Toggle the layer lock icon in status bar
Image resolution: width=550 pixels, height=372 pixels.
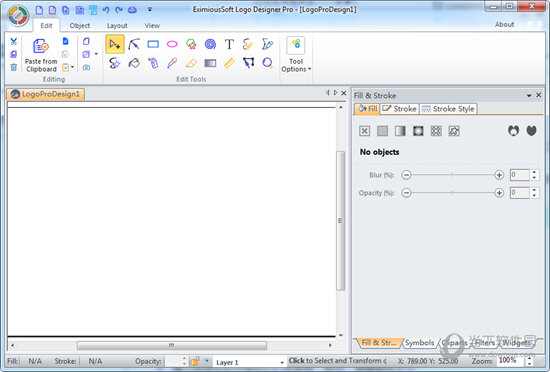click(x=195, y=361)
